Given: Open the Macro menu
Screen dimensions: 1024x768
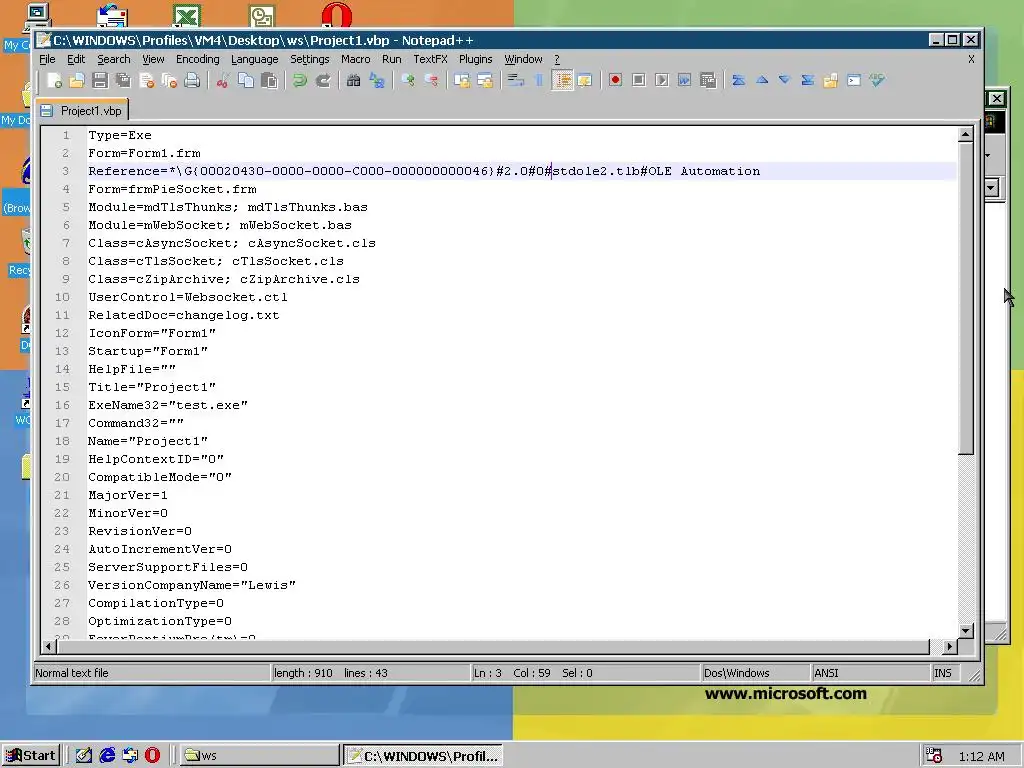Looking at the screenshot, I should point(355,59).
